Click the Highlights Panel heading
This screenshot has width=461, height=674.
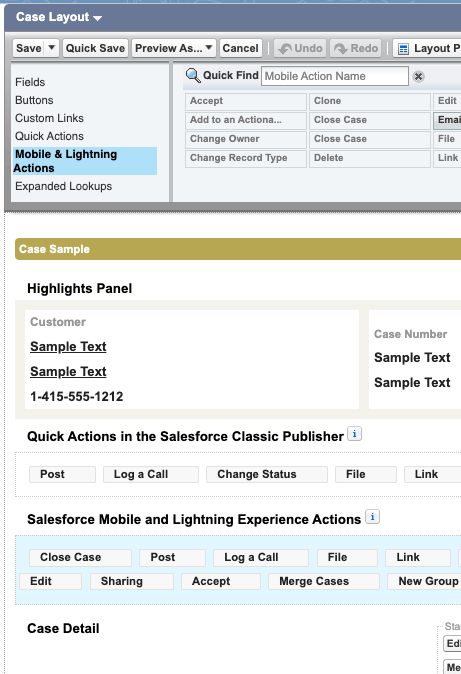coord(80,288)
